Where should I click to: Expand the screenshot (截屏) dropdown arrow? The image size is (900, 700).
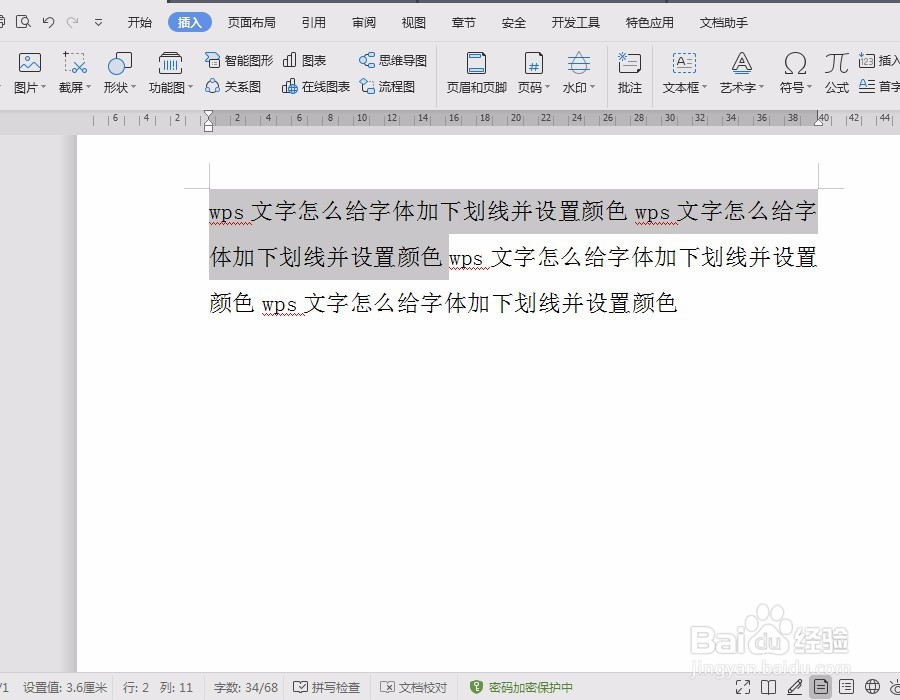[x=88, y=87]
